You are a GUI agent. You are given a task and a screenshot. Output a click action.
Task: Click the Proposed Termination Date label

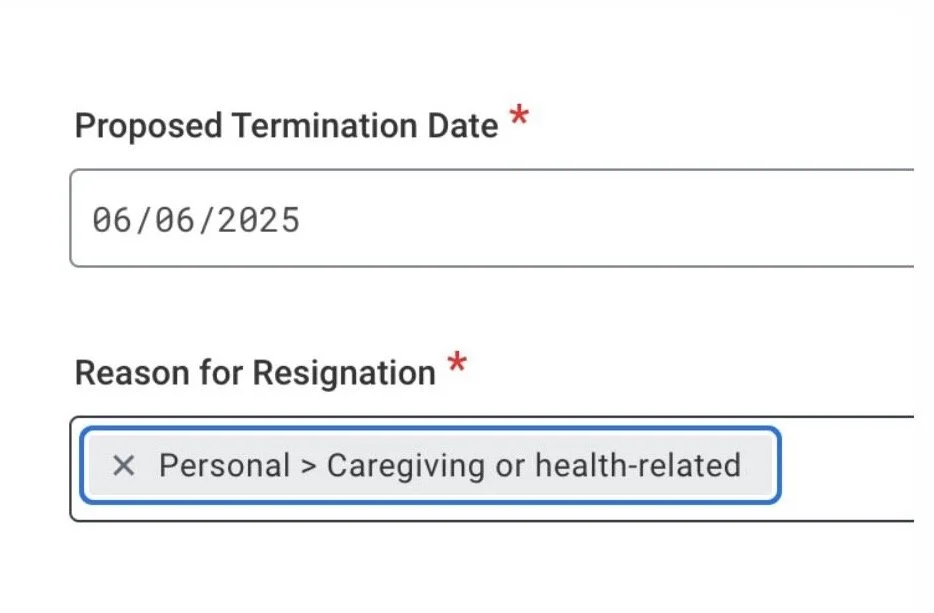pos(287,126)
